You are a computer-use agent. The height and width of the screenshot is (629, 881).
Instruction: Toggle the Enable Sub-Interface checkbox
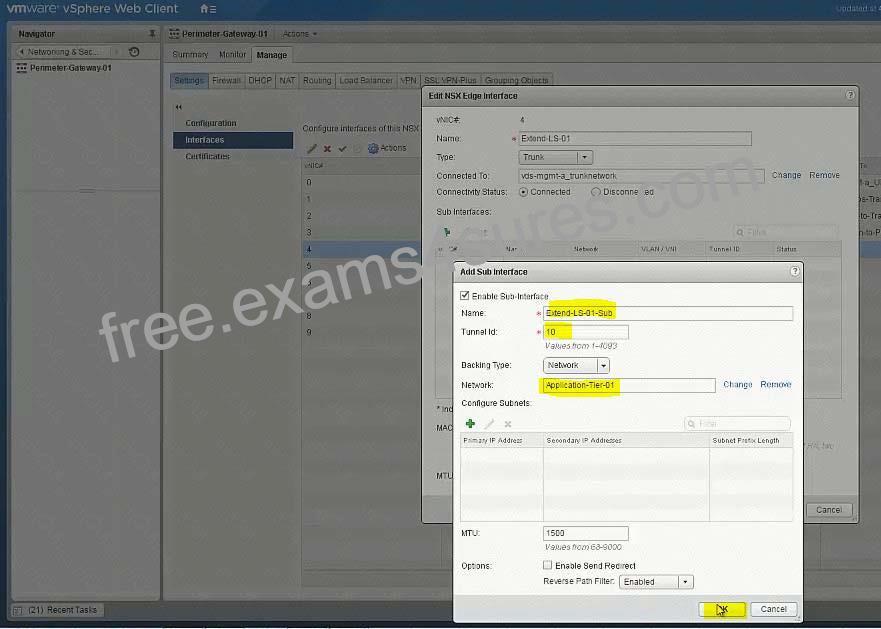pos(465,296)
